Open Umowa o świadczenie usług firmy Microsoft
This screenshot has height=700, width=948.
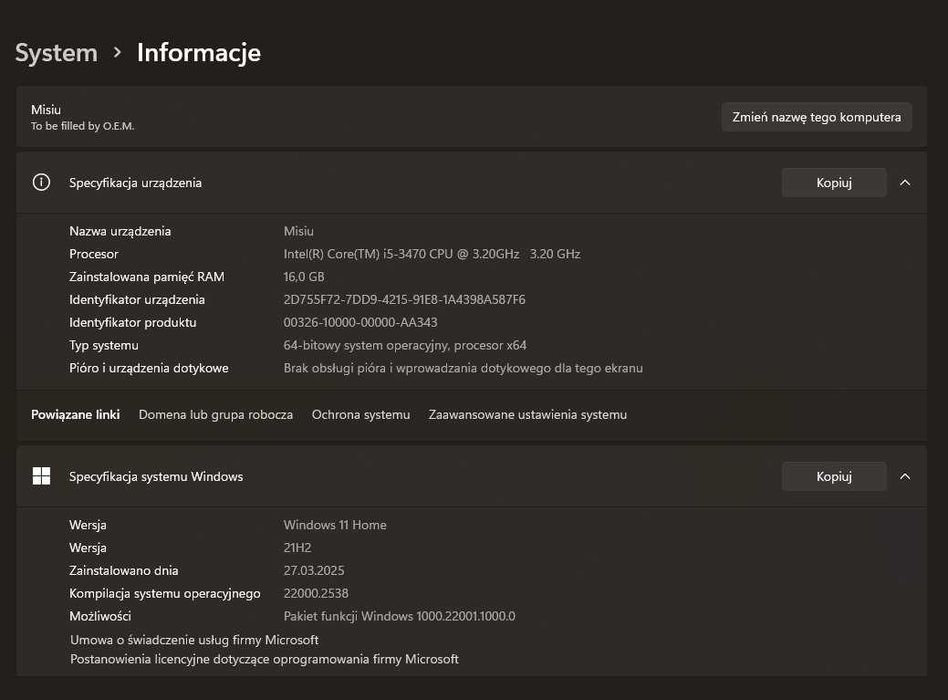[x=194, y=639]
